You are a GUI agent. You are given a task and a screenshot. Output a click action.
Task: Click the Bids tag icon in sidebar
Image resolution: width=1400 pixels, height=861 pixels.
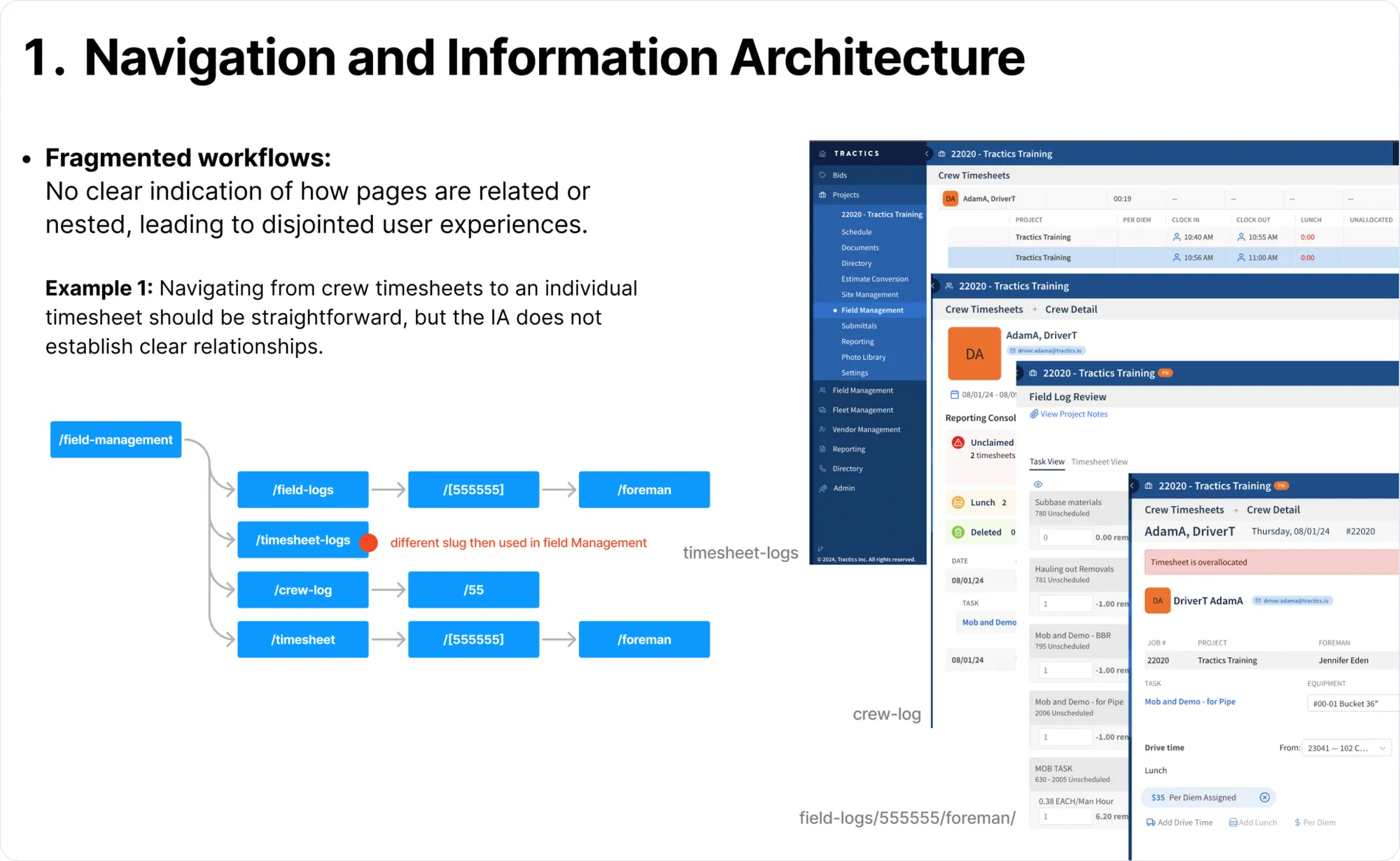point(822,175)
